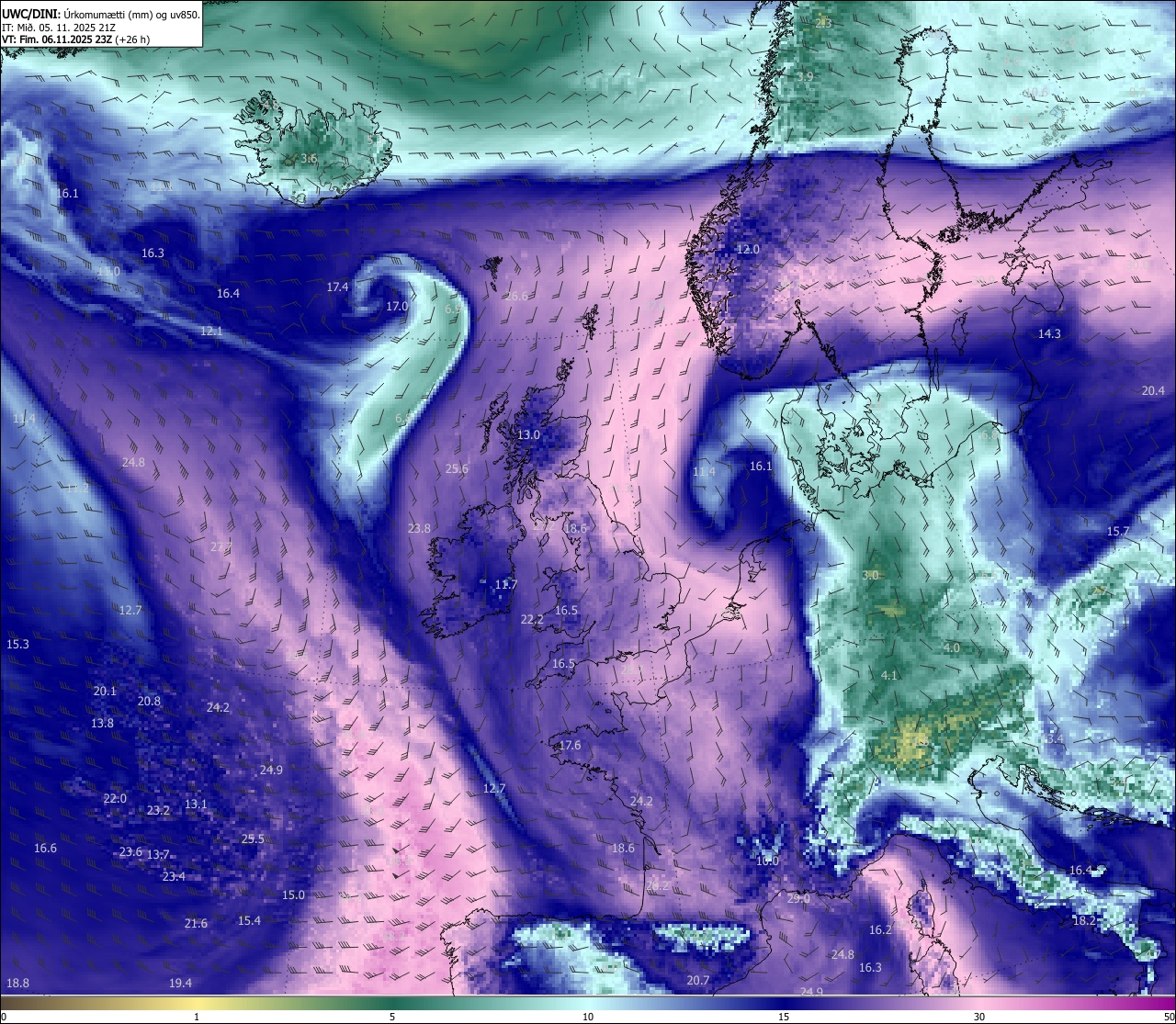1176x1024 pixels.
Task: Click the 17.0 value inside the swirl
Action: [397, 307]
